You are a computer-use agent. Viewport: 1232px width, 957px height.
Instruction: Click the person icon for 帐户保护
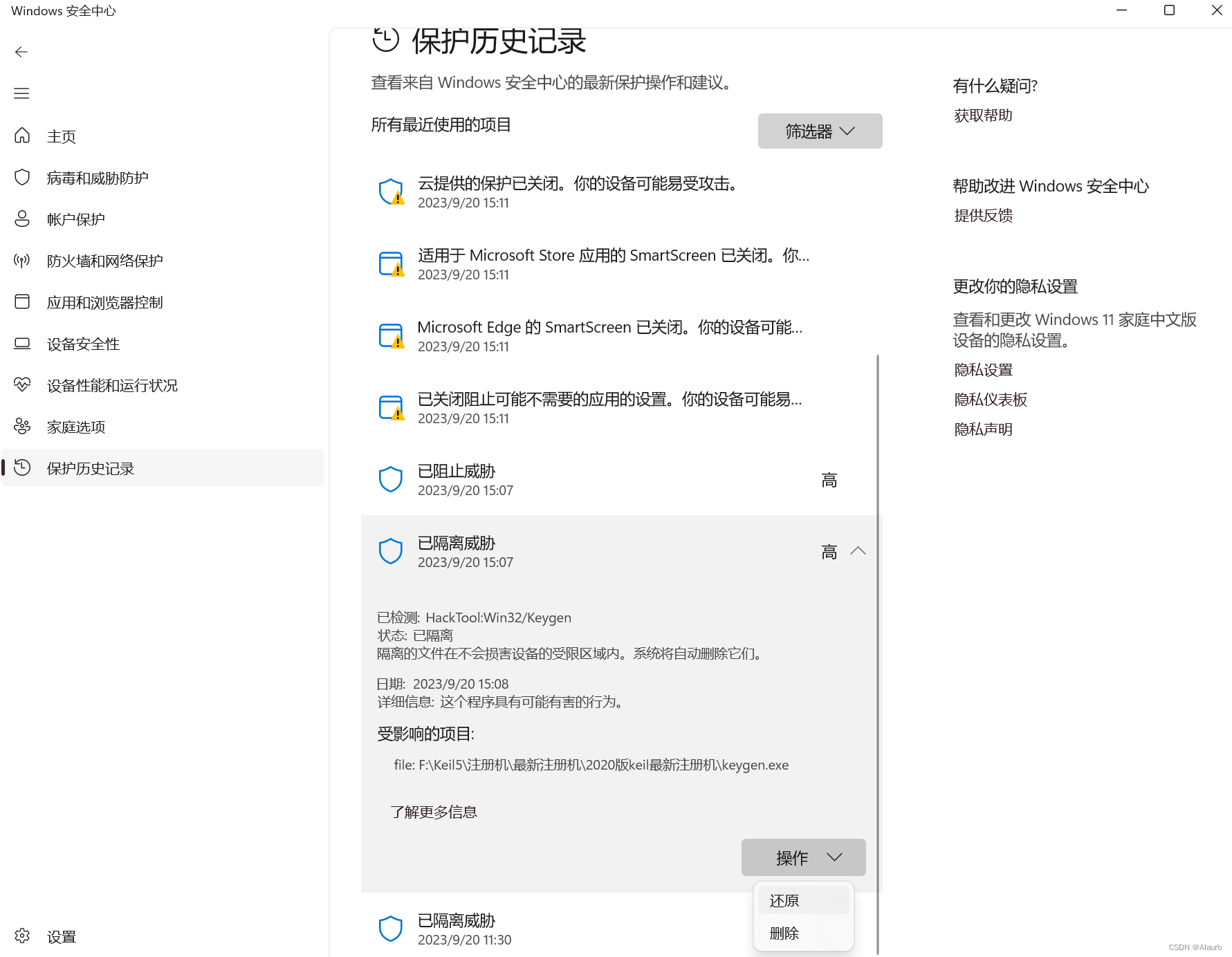tap(22, 219)
